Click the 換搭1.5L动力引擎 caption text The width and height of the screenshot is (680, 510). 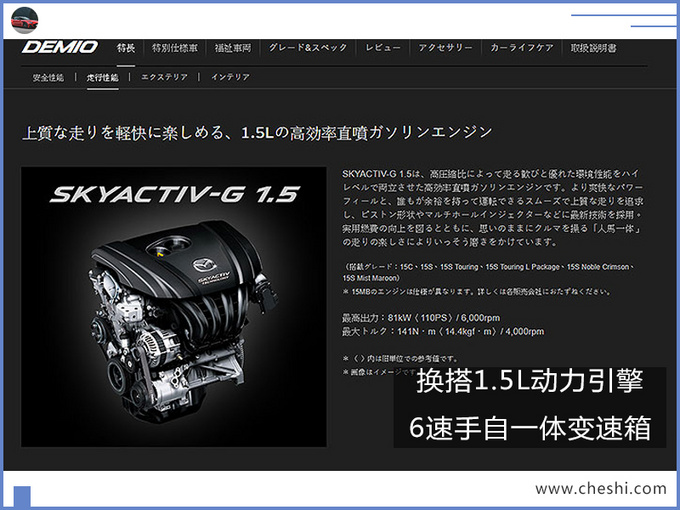click(x=530, y=382)
